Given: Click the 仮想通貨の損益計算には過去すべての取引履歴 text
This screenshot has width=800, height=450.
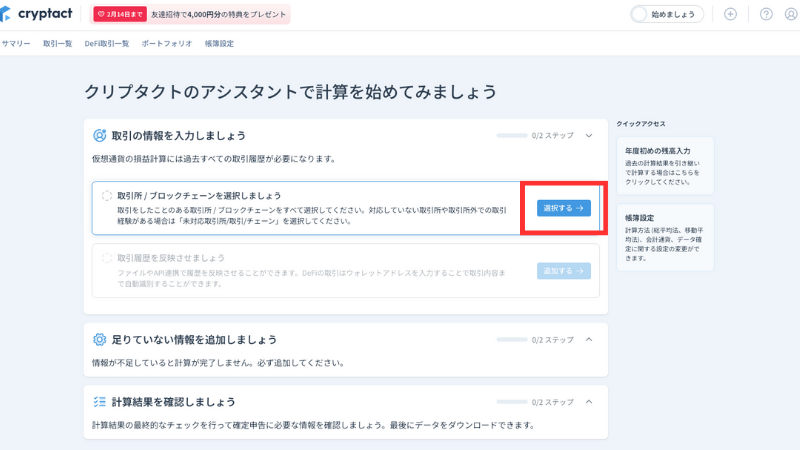Looking at the screenshot, I should [214, 159].
